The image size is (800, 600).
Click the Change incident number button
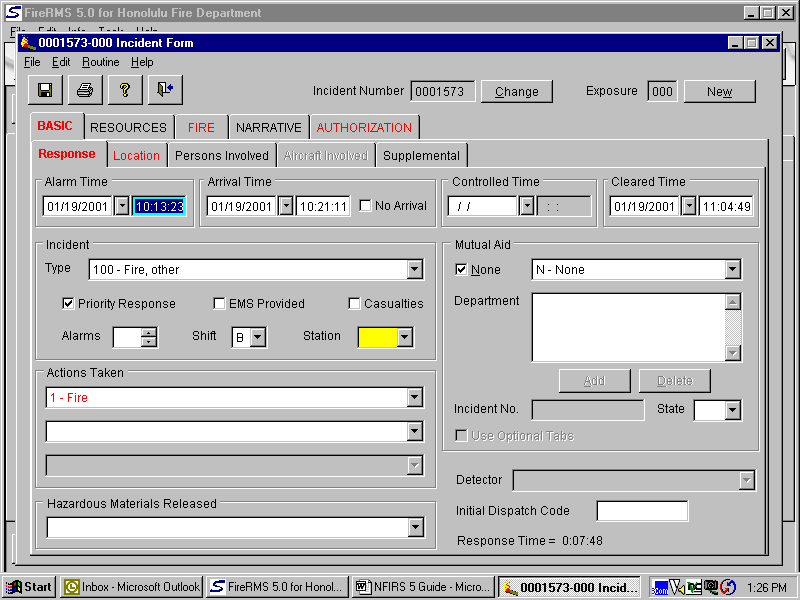coord(516,91)
